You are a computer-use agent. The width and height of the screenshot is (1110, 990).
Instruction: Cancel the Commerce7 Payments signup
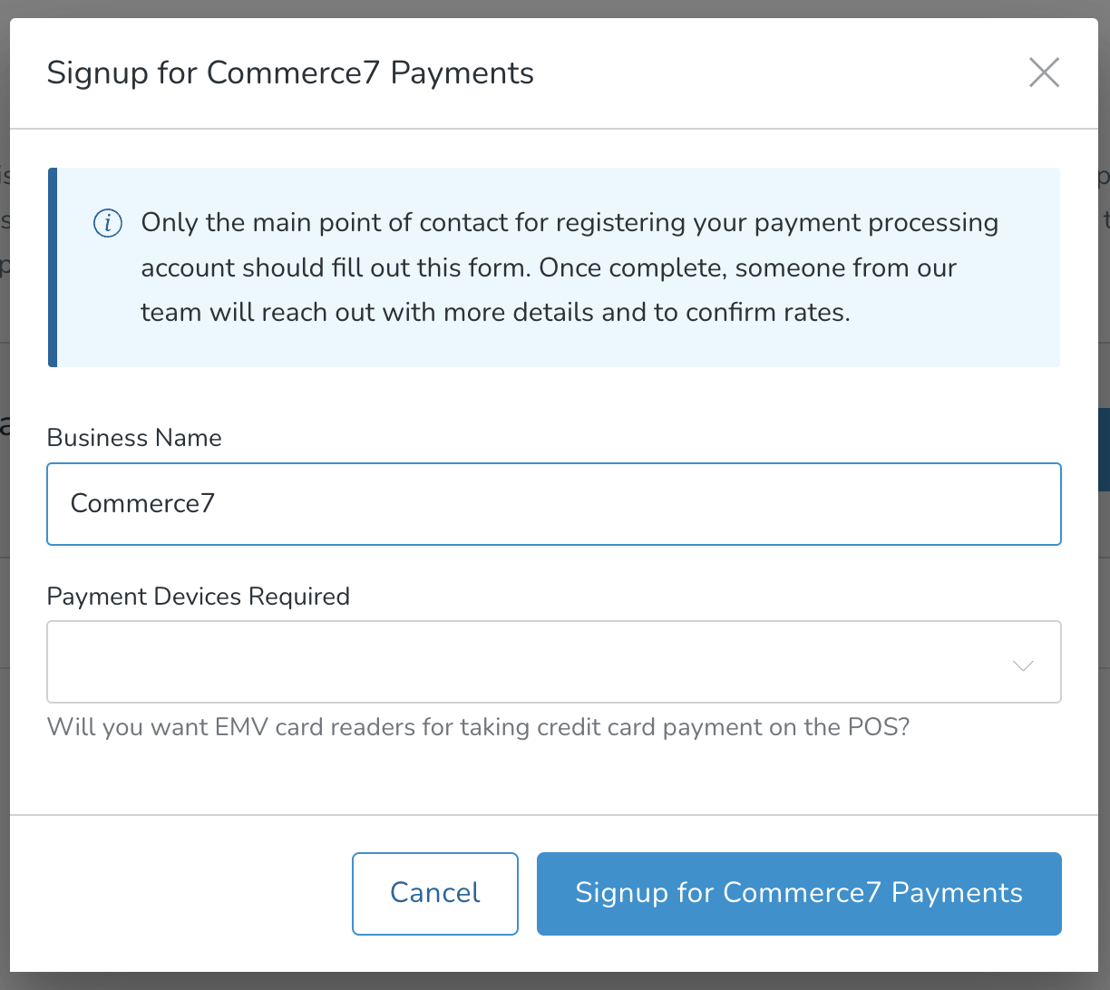click(x=435, y=893)
